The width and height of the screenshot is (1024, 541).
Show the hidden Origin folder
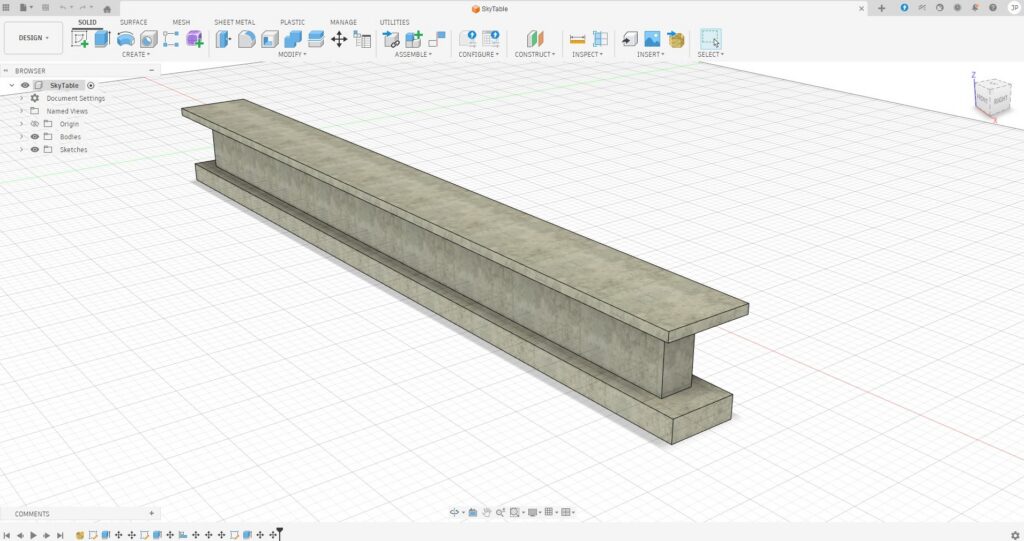pyautogui.click(x=35, y=124)
